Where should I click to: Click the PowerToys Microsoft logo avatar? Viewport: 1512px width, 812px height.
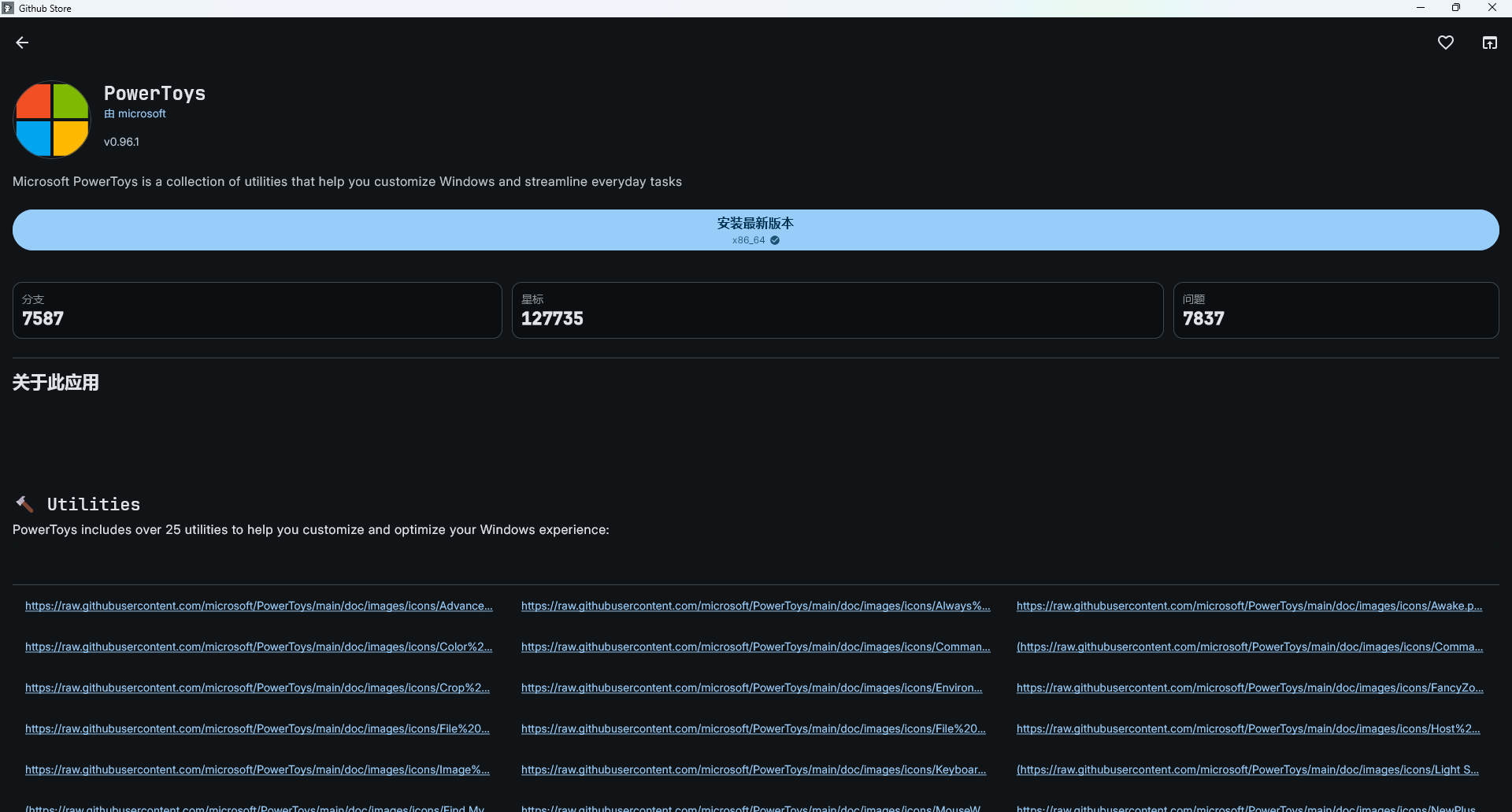click(x=52, y=120)
